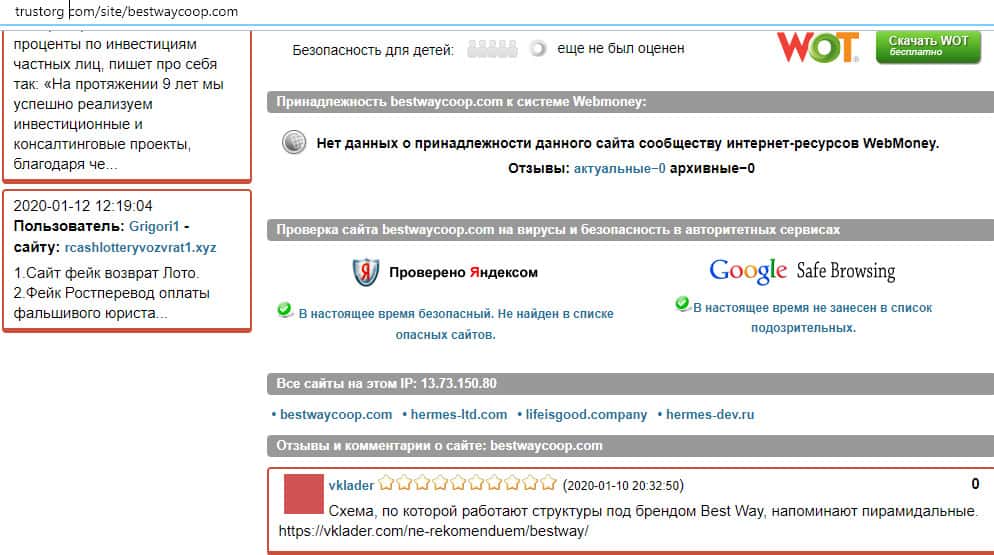Click the child safety rating bars
Image resolution: width=994 pixels, height=555 pixels.
tap(492, 49)
